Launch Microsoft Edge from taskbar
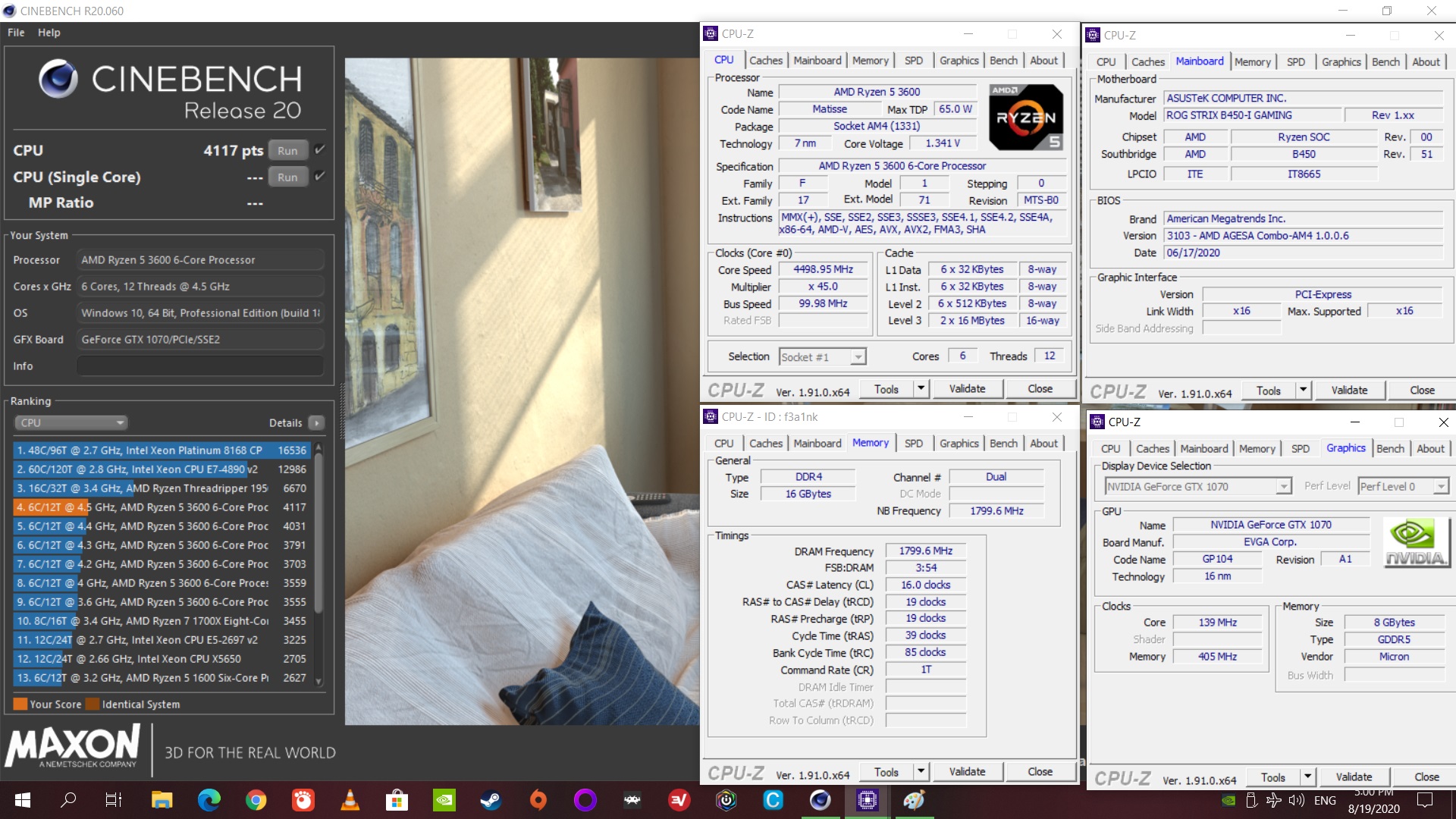The height and width of the screenshot is (819, 1456). point(209,800)
